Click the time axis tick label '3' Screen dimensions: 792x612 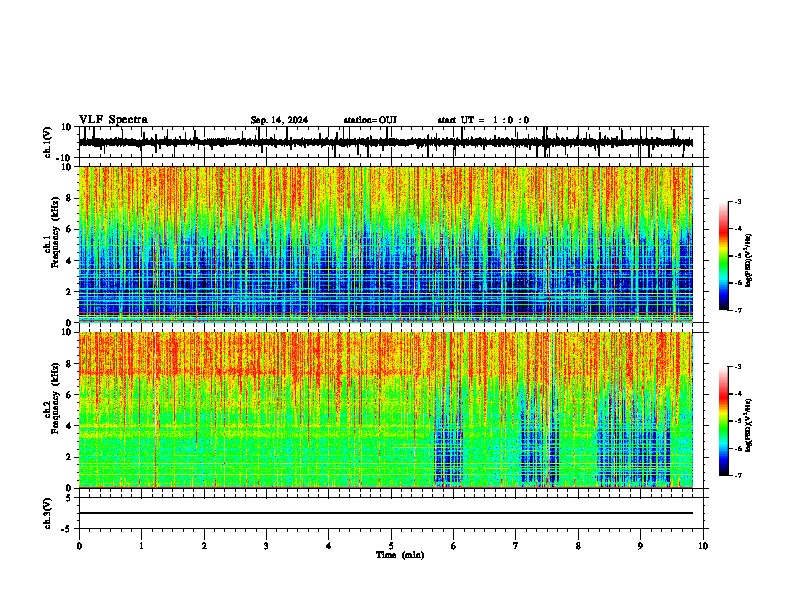click(x=266, y=546)
